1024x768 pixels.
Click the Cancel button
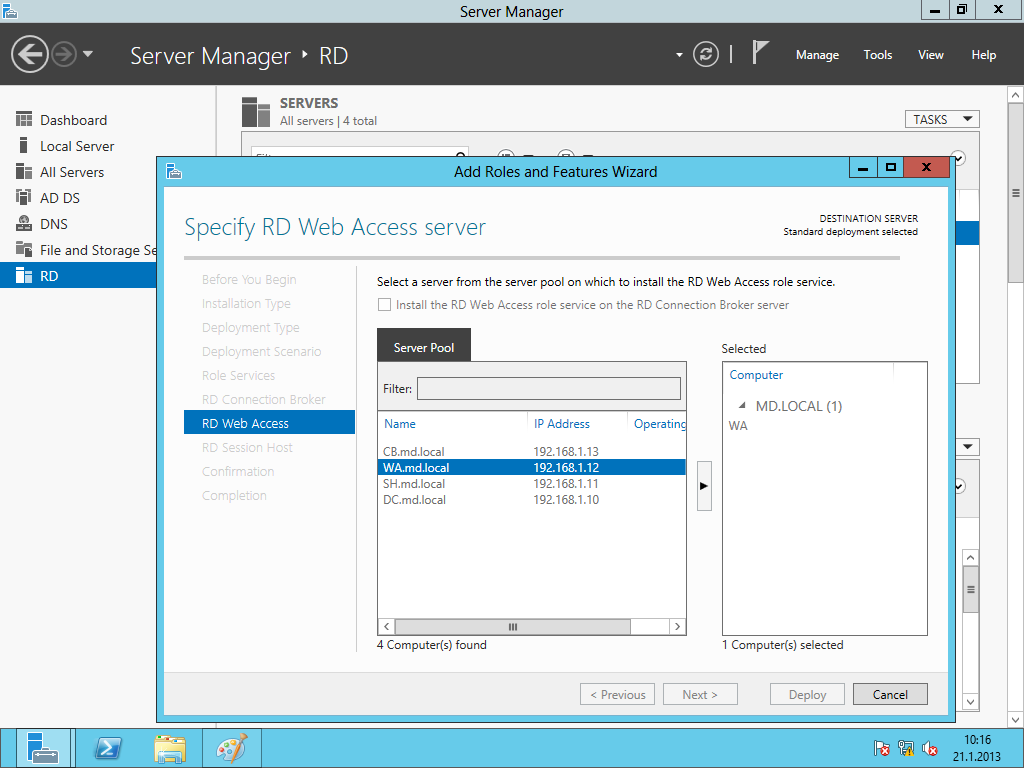click(890, 694)
